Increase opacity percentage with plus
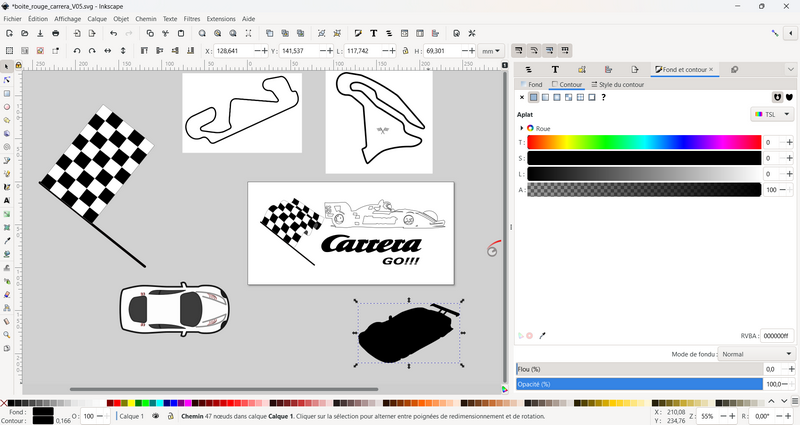The image size is (800, 425). 791,384
